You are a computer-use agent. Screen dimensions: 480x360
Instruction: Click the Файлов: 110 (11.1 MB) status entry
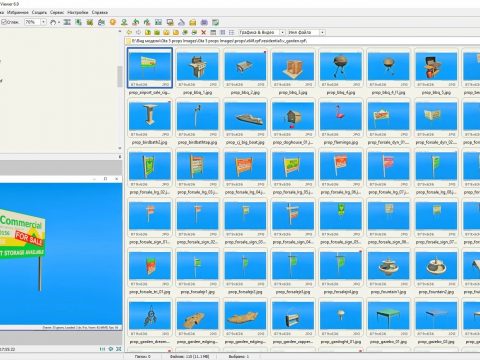(190, 357)
